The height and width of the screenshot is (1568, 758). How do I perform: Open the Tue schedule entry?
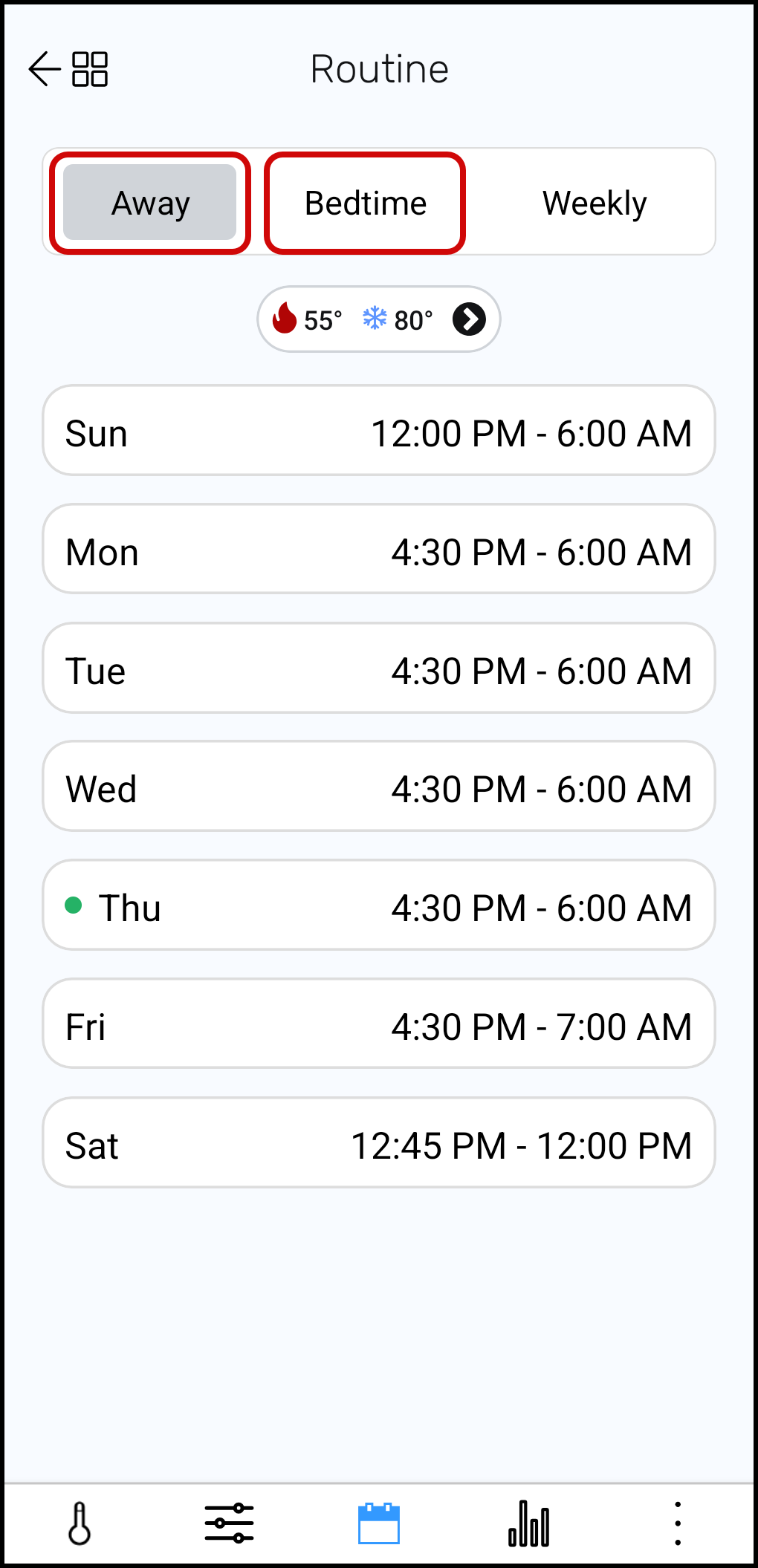point(379,668)
